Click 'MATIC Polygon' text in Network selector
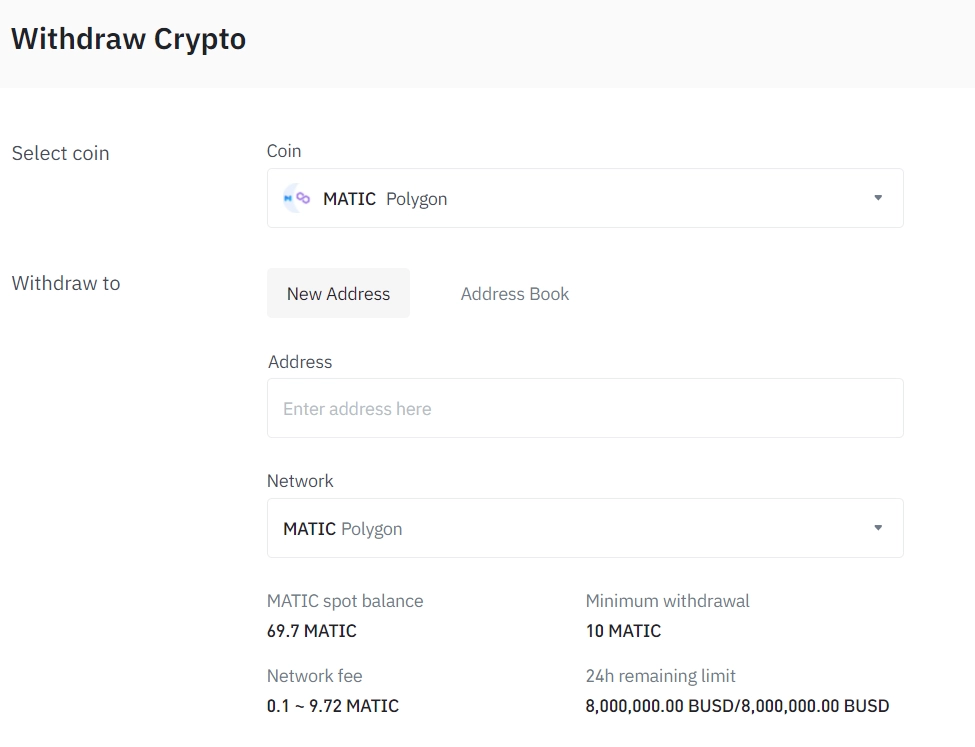Screen dimensions: 975x747 342,529
